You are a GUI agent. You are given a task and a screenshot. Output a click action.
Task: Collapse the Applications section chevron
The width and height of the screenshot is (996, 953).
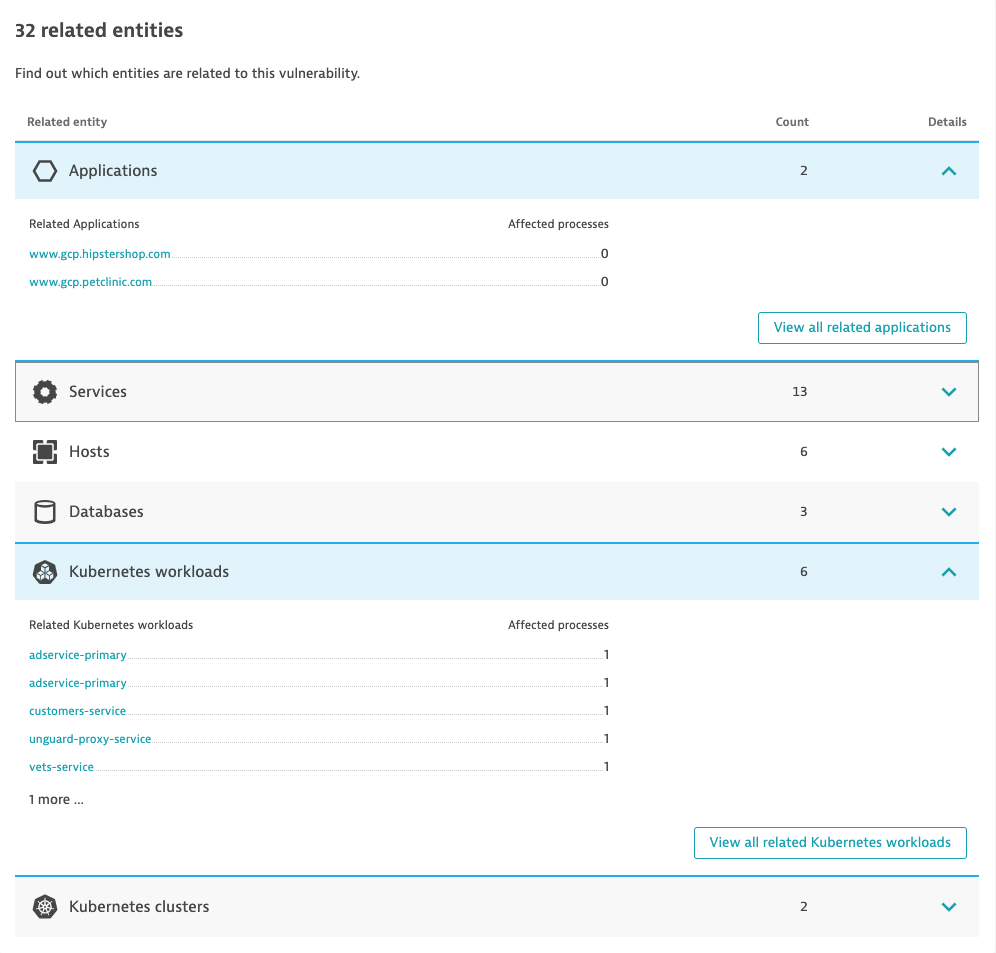point(949,171)
